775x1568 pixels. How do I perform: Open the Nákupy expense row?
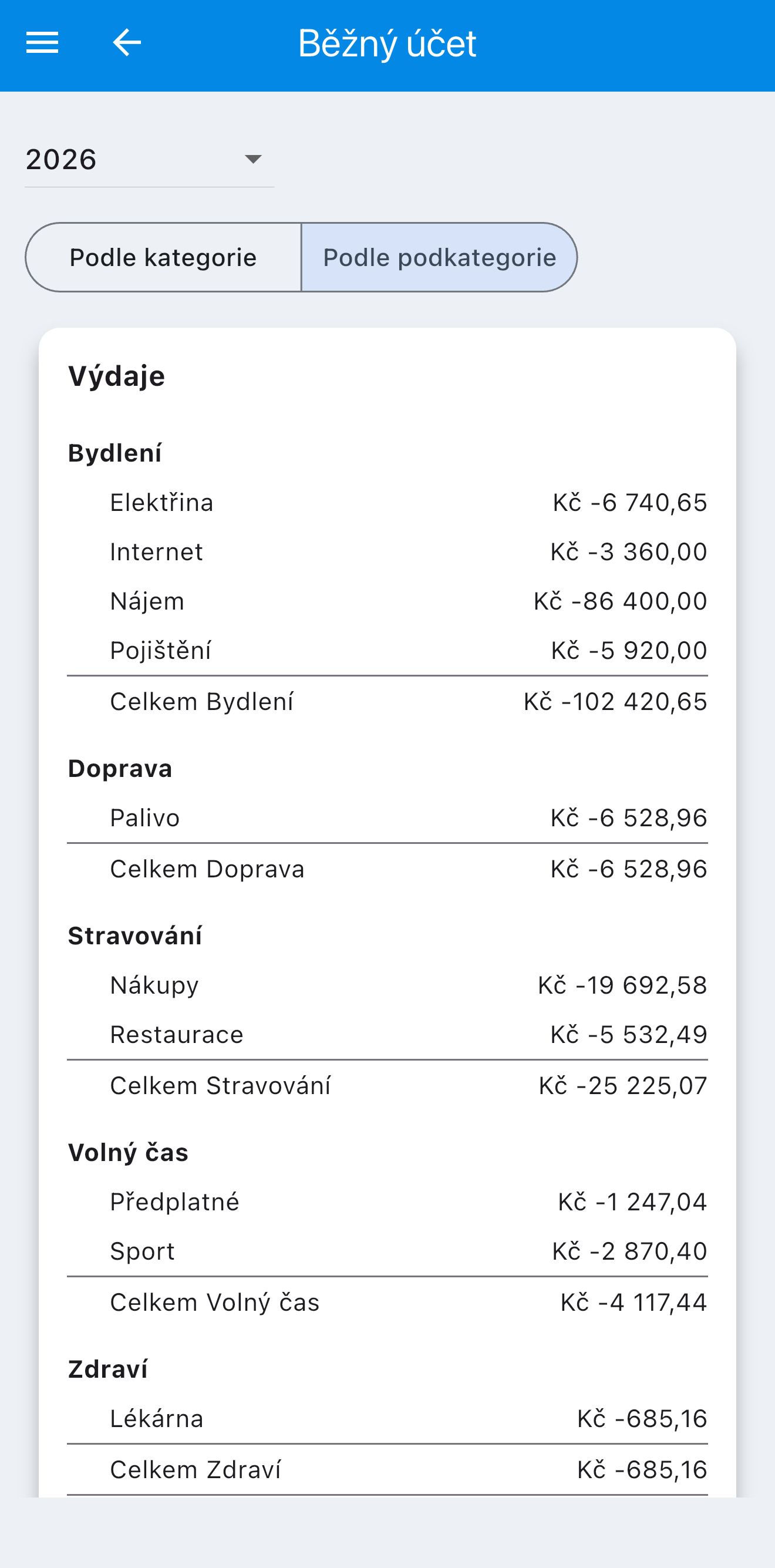pyautogui.click(x=387, y=985)
